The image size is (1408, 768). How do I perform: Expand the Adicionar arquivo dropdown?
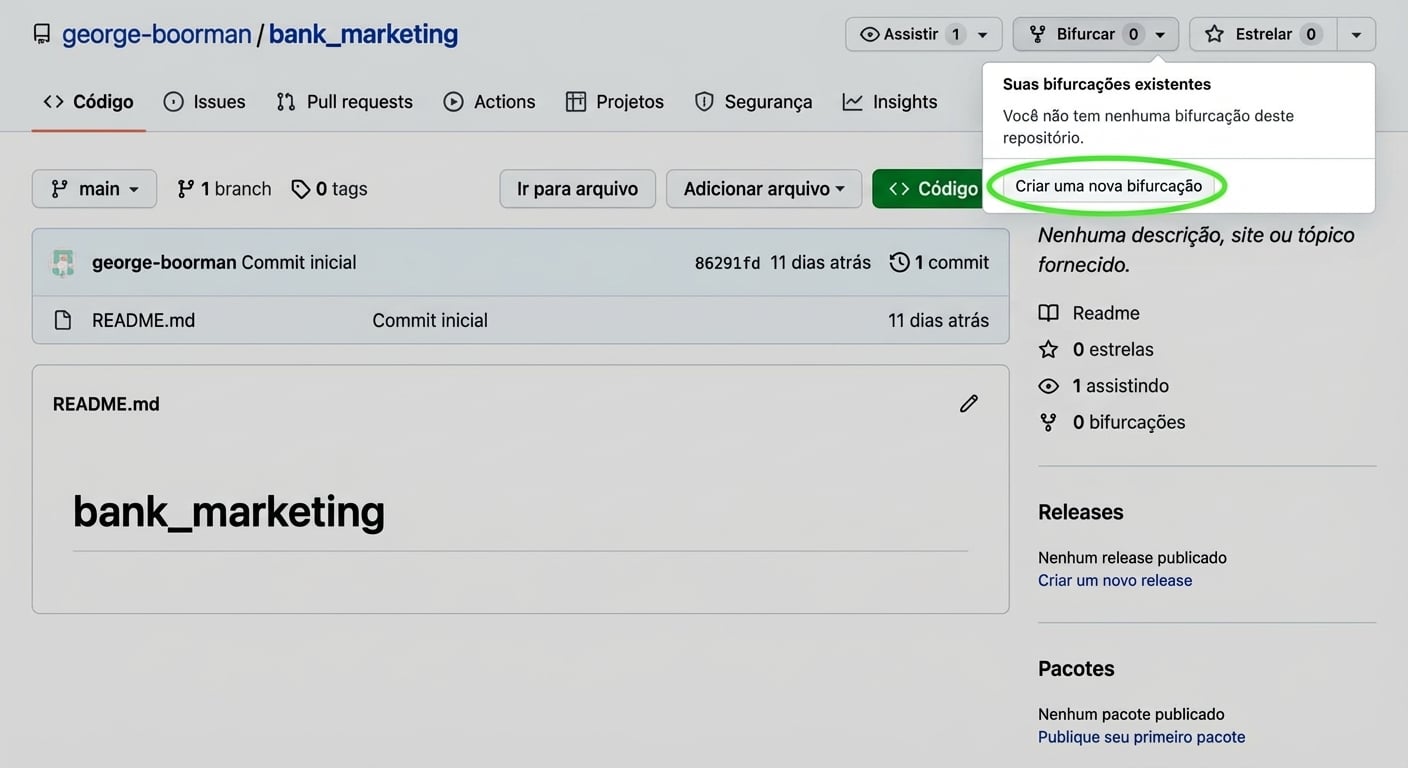pos(764,189)
